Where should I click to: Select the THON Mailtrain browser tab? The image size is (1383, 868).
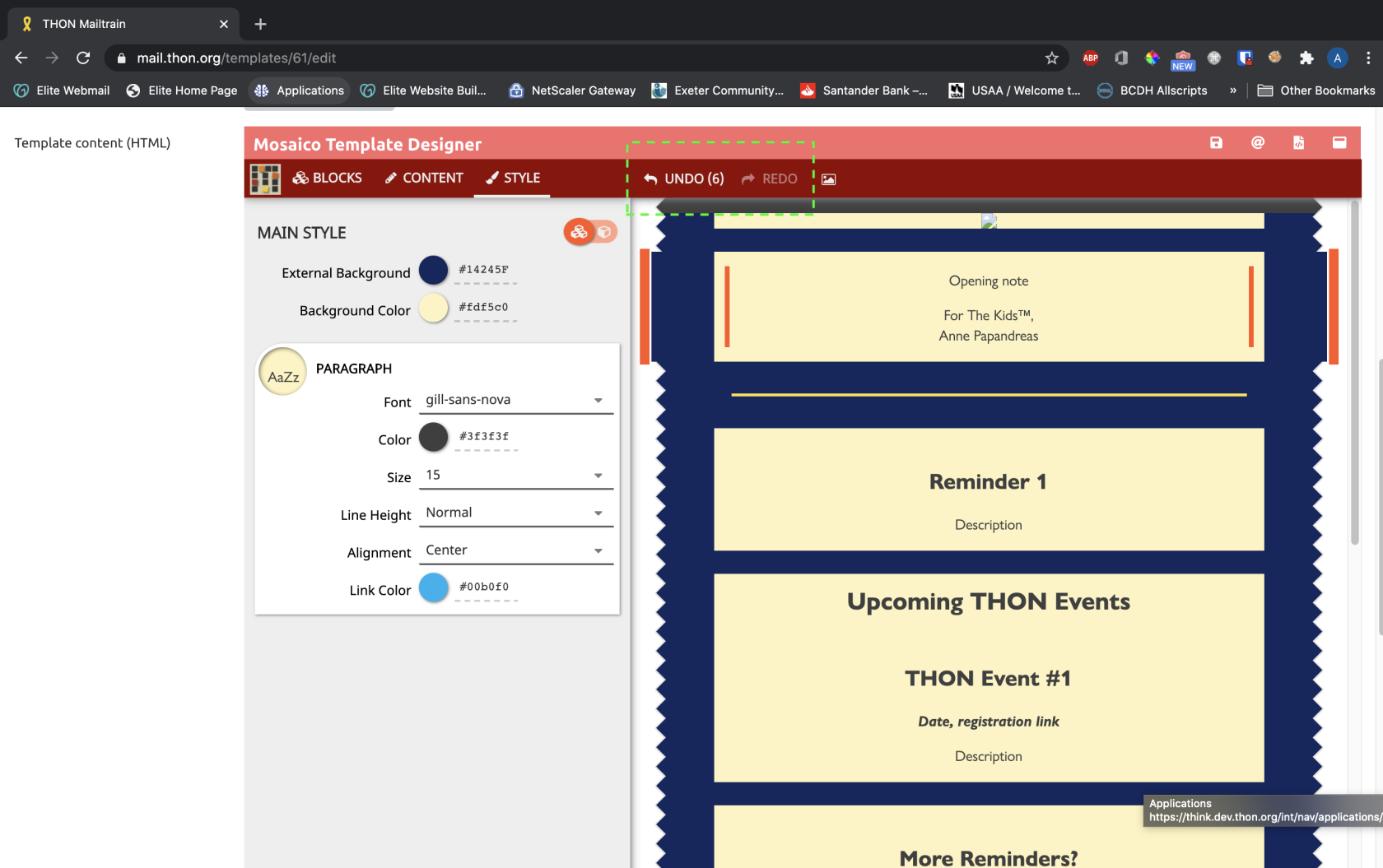tap(123, 24)
